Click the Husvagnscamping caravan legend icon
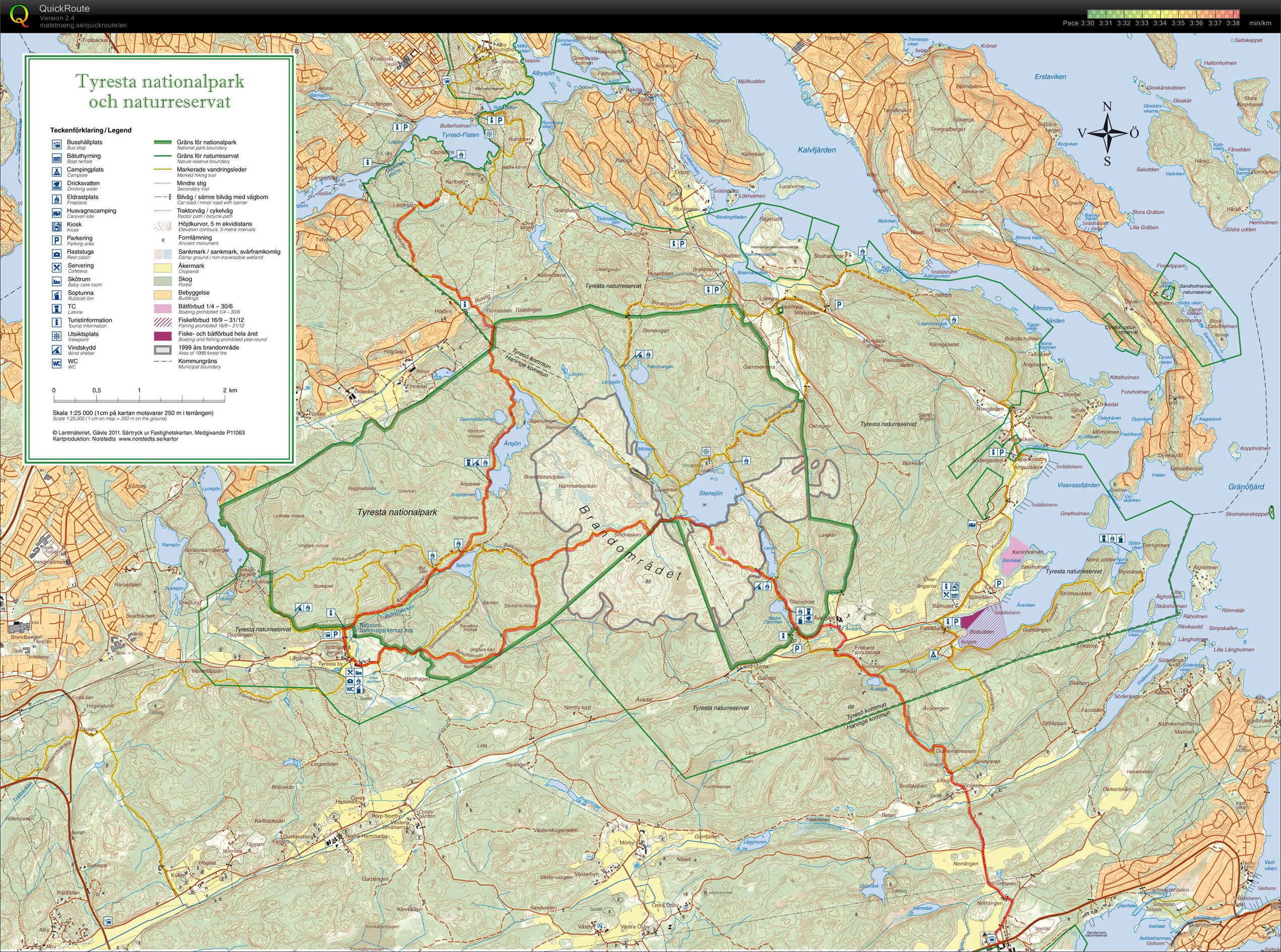 (57, 213)
